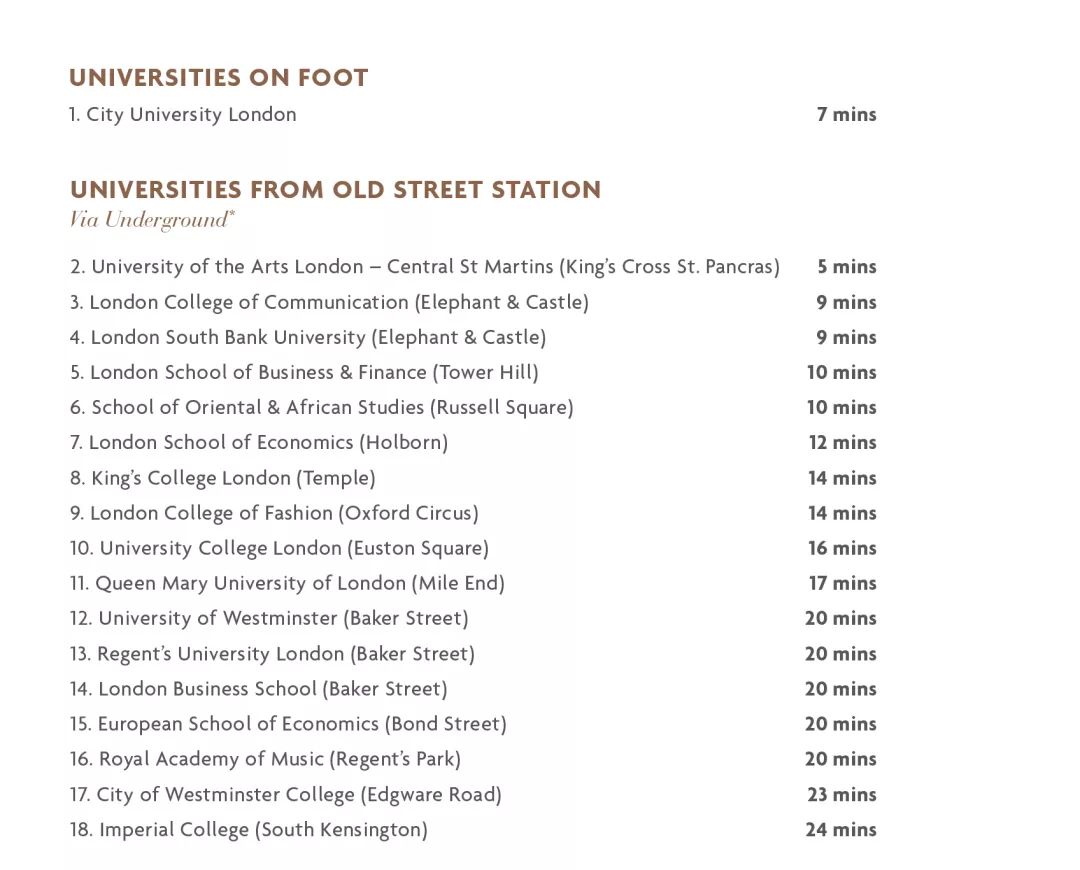
Task: Click '9 mins' beside London South Bank University
Action: click(x=847, y=338)
